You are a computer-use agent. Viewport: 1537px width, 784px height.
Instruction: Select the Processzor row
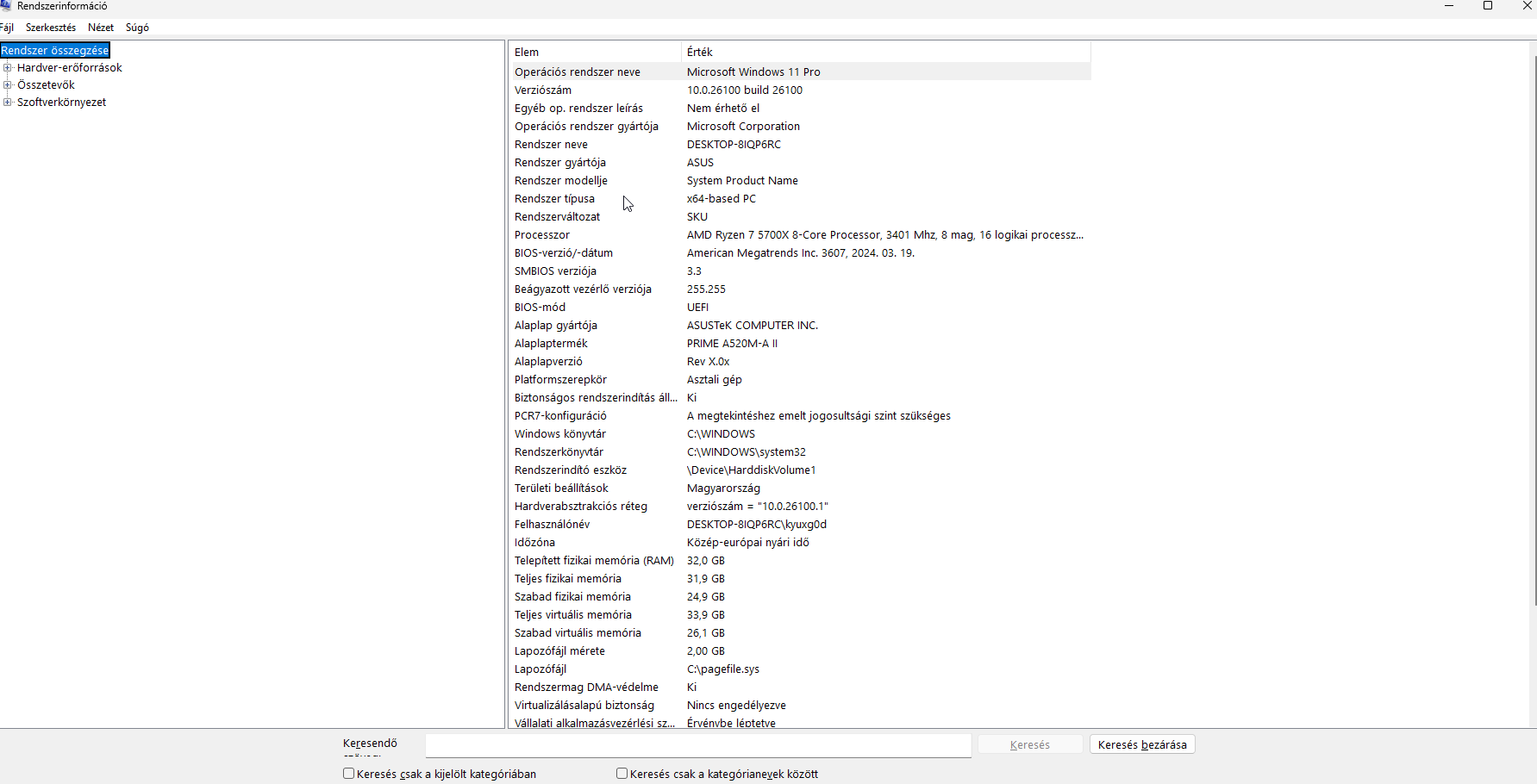point(800,235)
